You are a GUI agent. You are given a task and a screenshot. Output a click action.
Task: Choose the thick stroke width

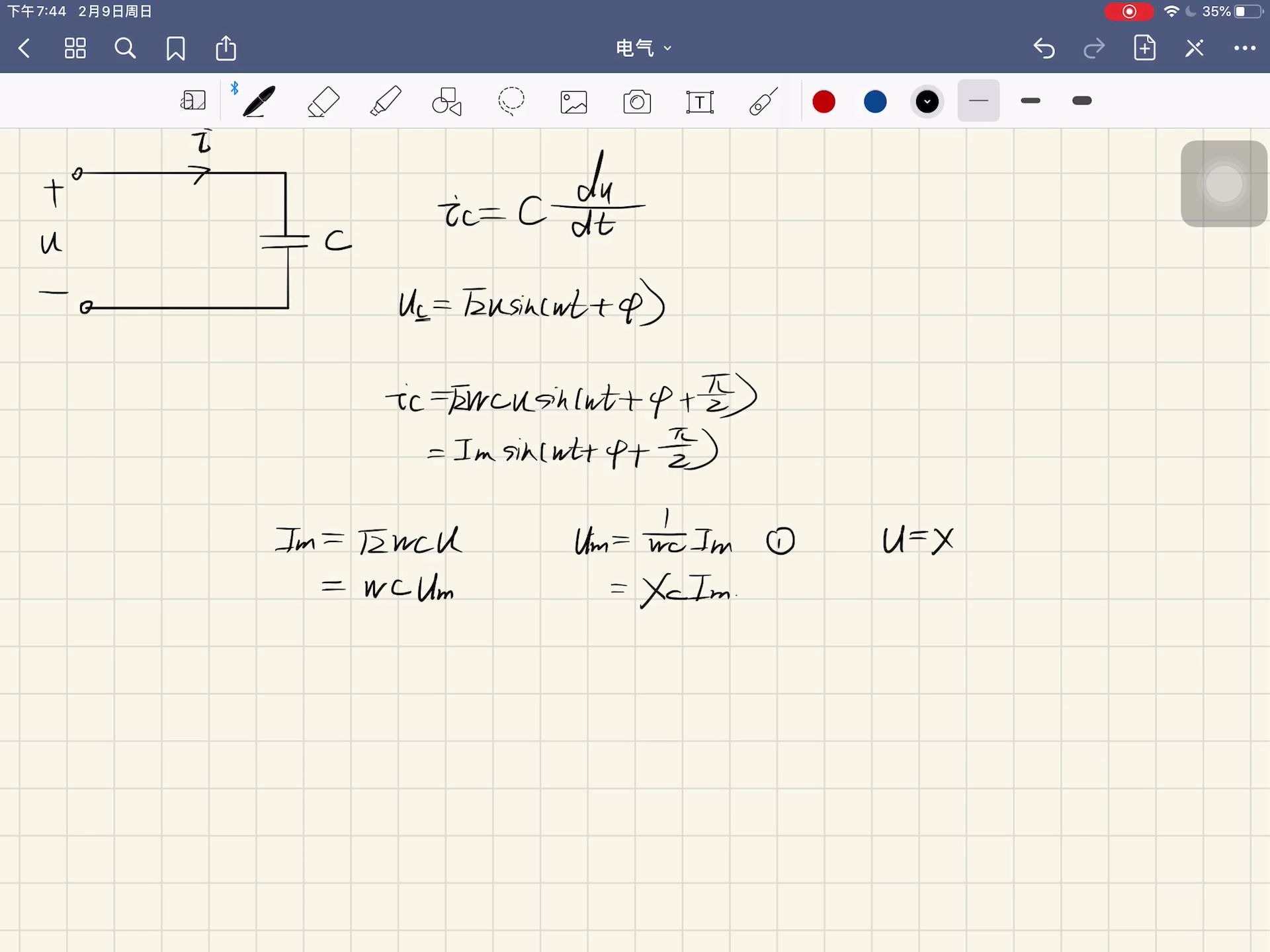coord(1082,101)
